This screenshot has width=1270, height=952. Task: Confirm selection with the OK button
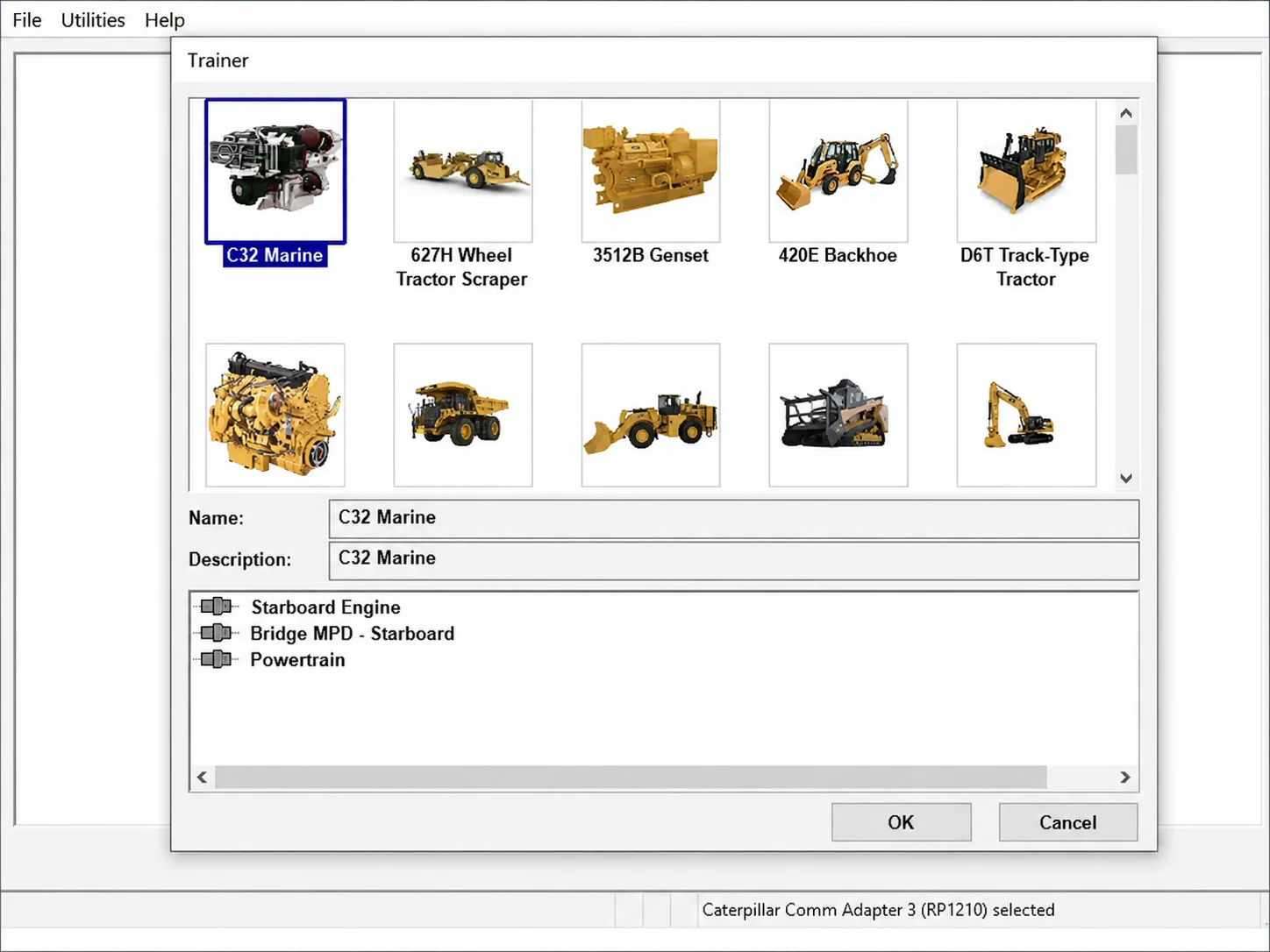coord(902,822)
